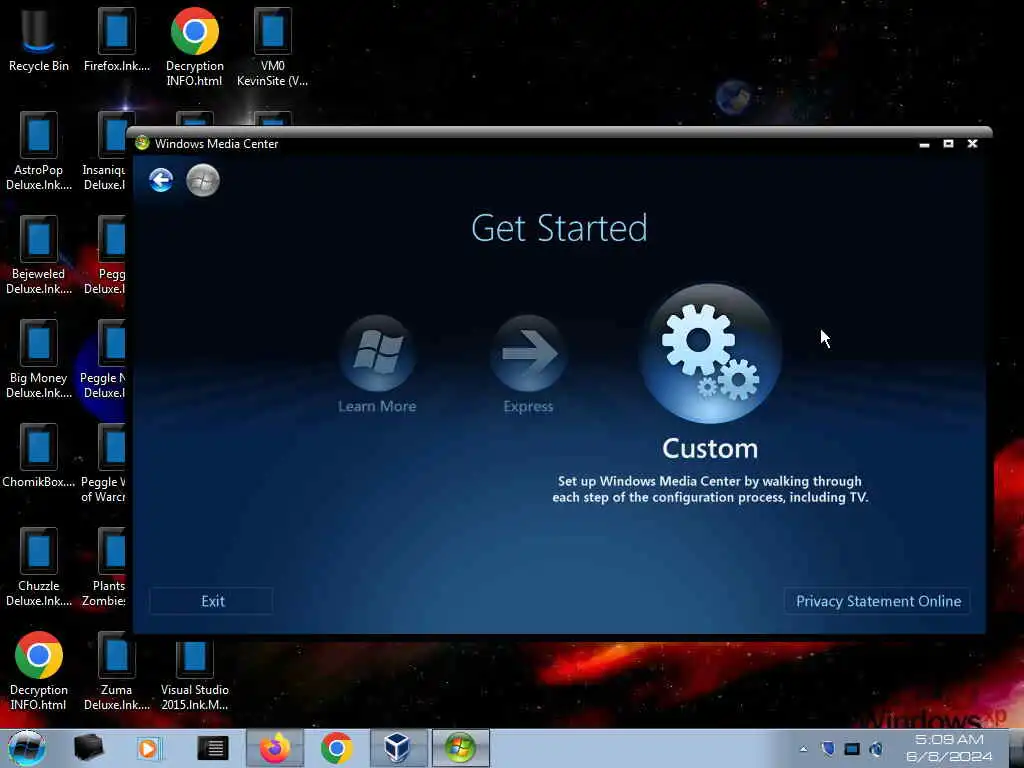Choose the Express setup arrow orb

point(528,353)
